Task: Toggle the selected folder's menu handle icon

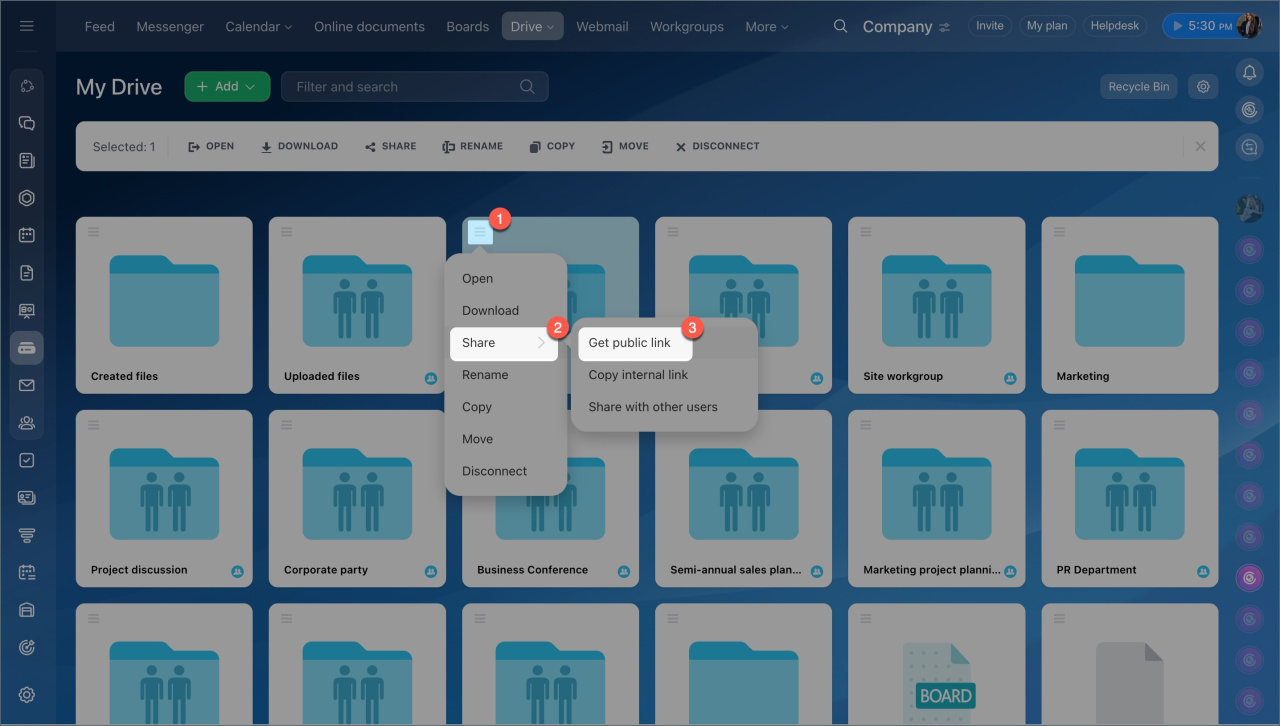Action: [480, 232]
